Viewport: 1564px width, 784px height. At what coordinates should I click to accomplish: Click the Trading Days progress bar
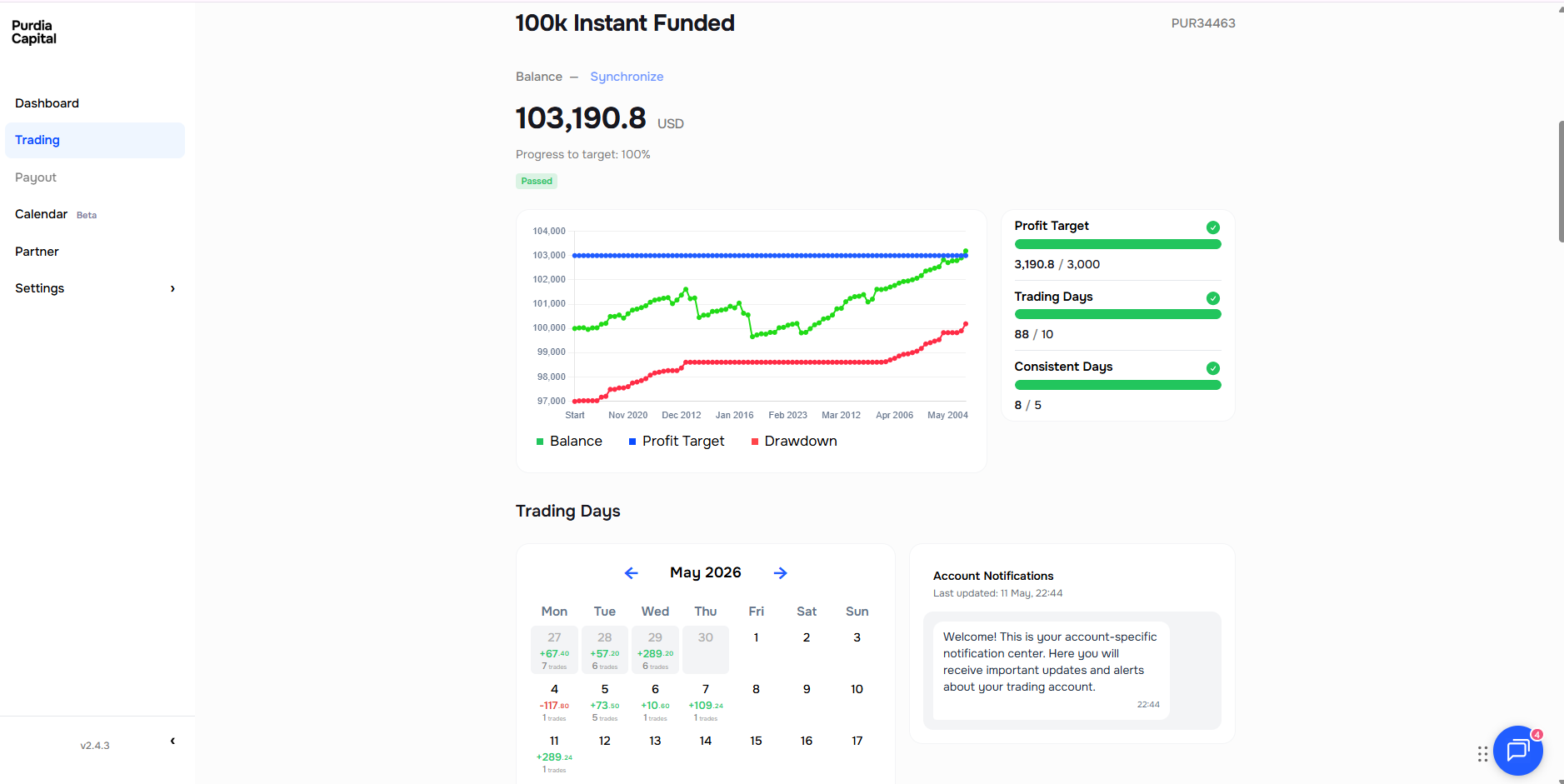(1117, 315)
